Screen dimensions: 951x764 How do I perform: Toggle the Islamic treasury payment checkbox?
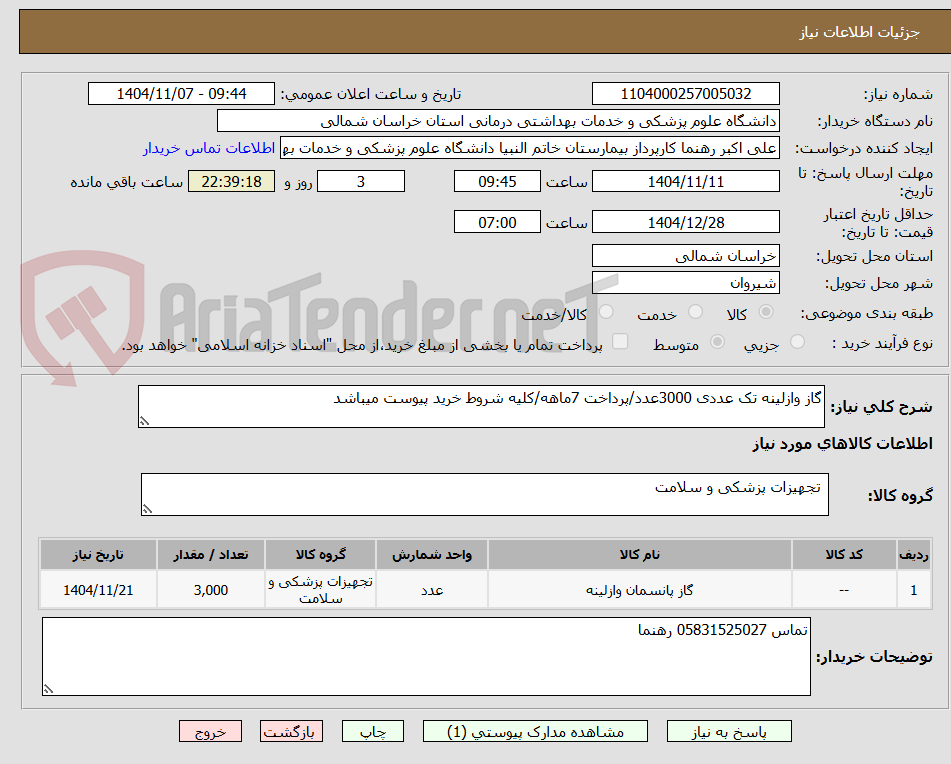click(x=620, y=341)
